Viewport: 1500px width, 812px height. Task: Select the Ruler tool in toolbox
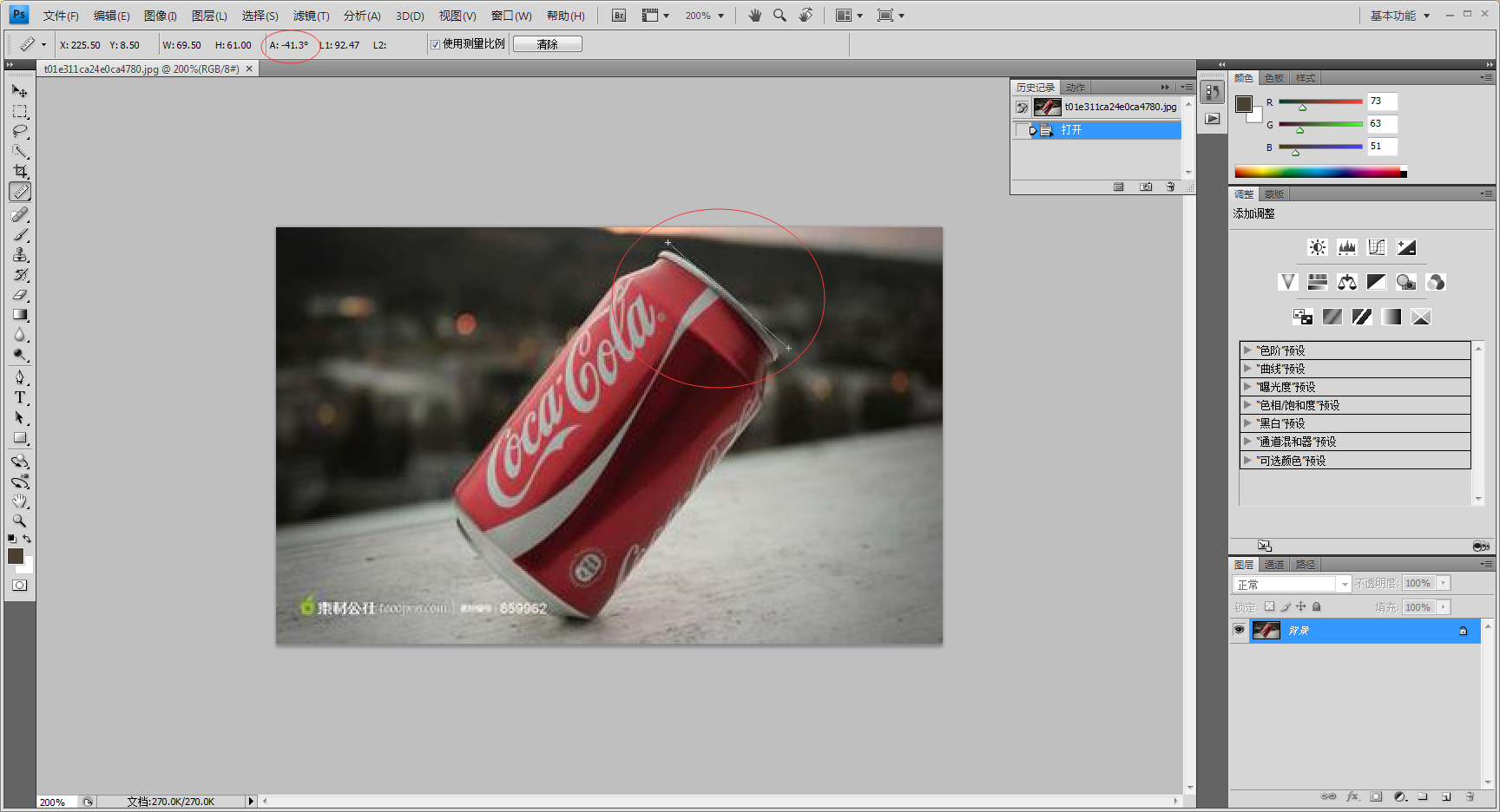pos(20,192)
